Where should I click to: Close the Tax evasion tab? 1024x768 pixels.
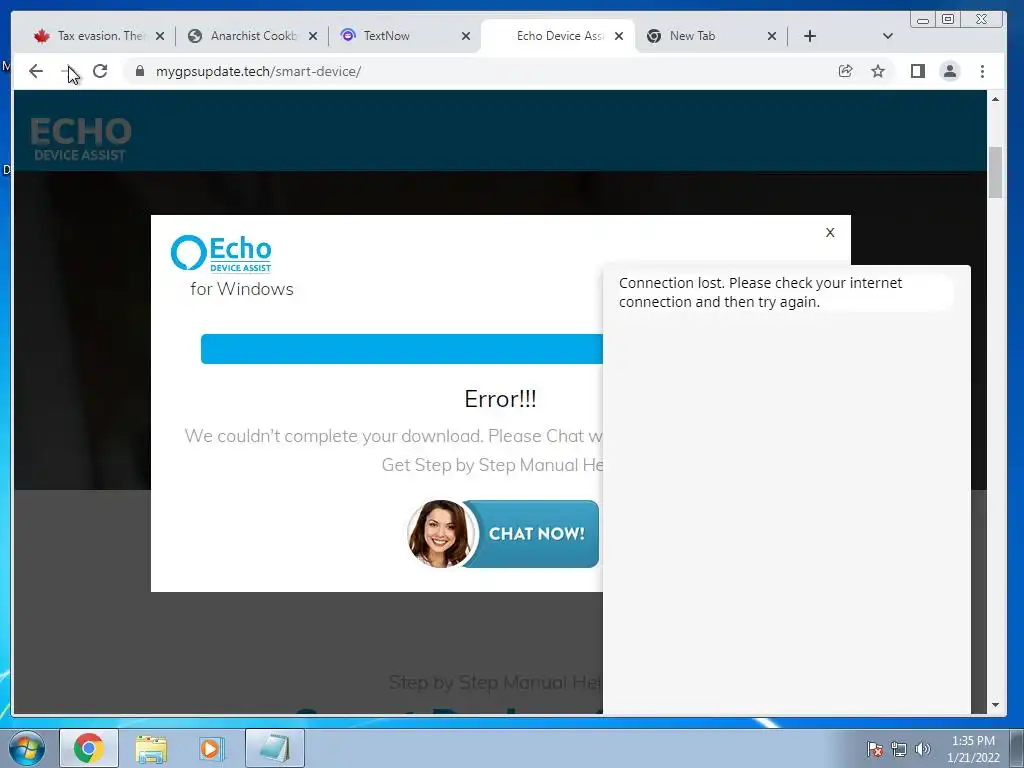(160, 36)
